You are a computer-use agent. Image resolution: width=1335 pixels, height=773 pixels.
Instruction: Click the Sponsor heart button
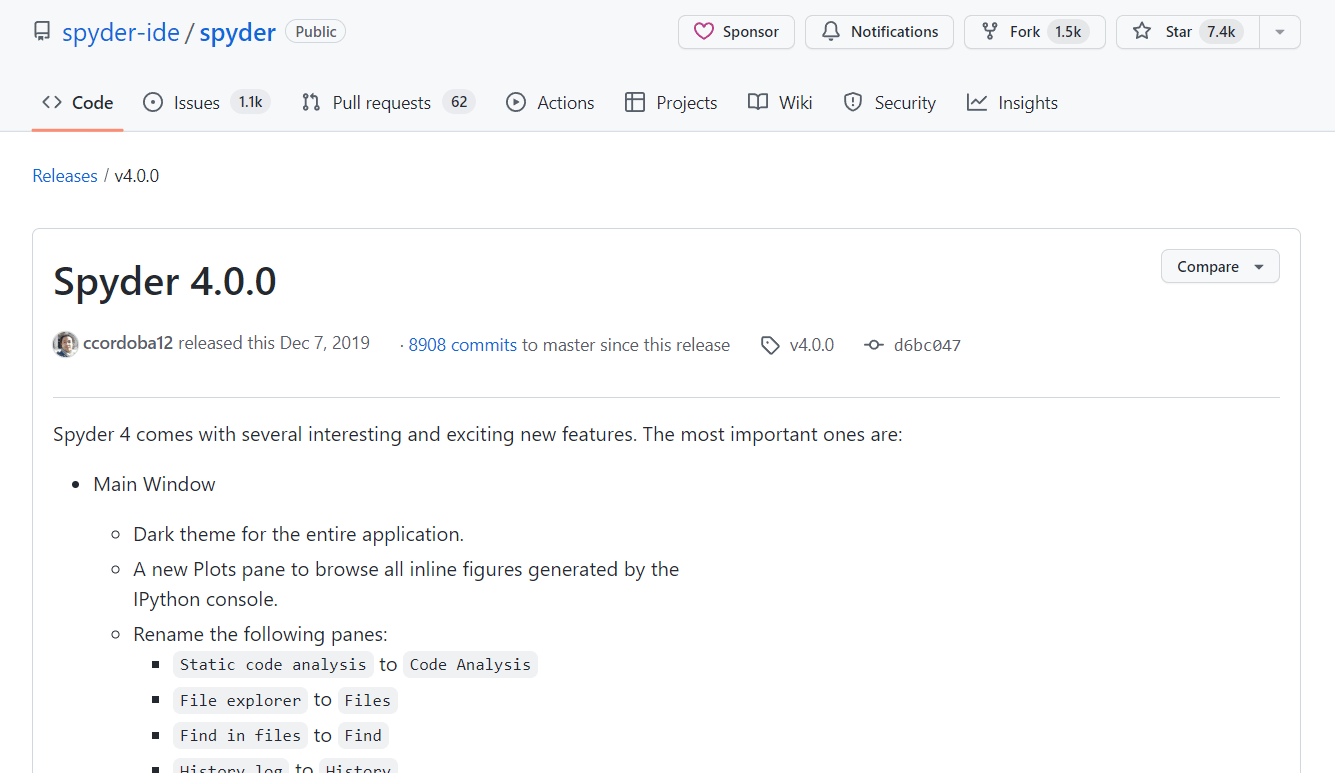tap(736, 32)
